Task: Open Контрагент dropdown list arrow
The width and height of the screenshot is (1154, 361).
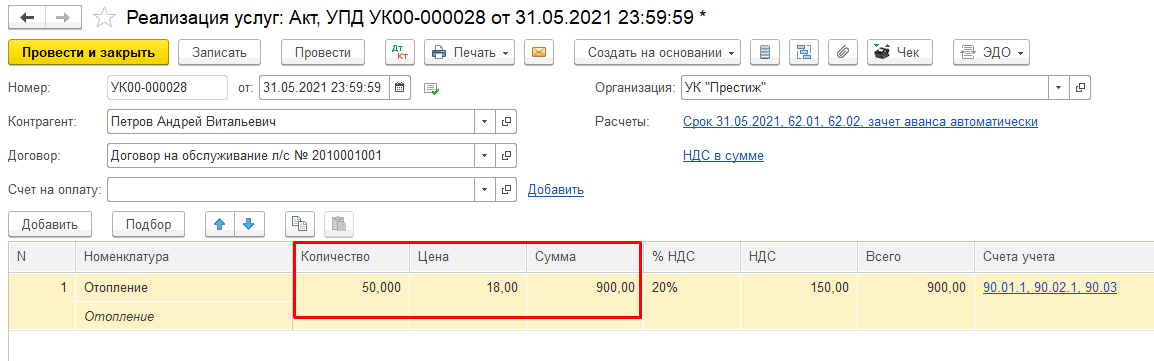Action: click(x=484, y=121)
